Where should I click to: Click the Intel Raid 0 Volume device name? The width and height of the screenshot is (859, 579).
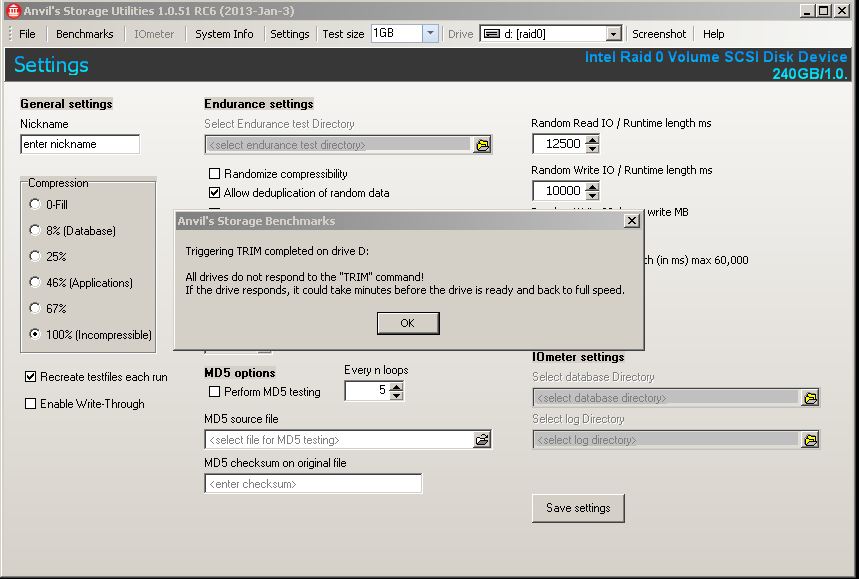tap(716, 57)
